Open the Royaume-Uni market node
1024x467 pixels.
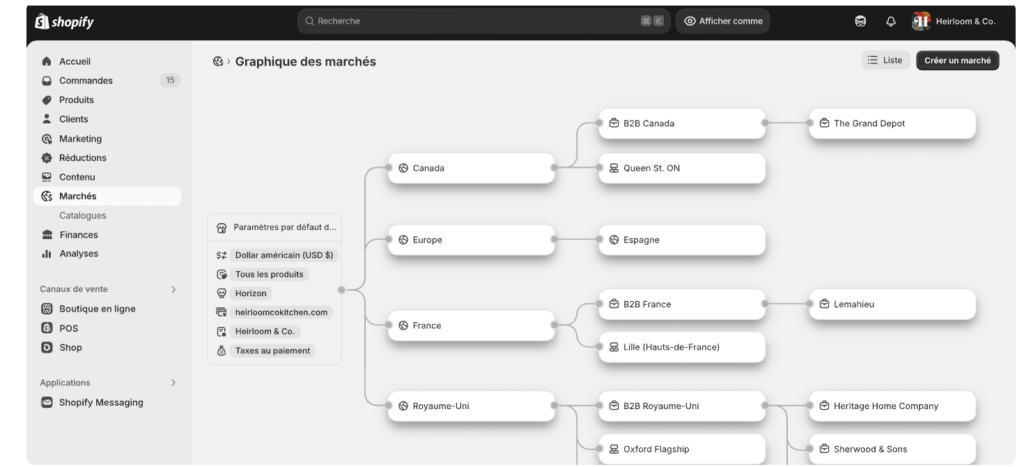point(472,406)
